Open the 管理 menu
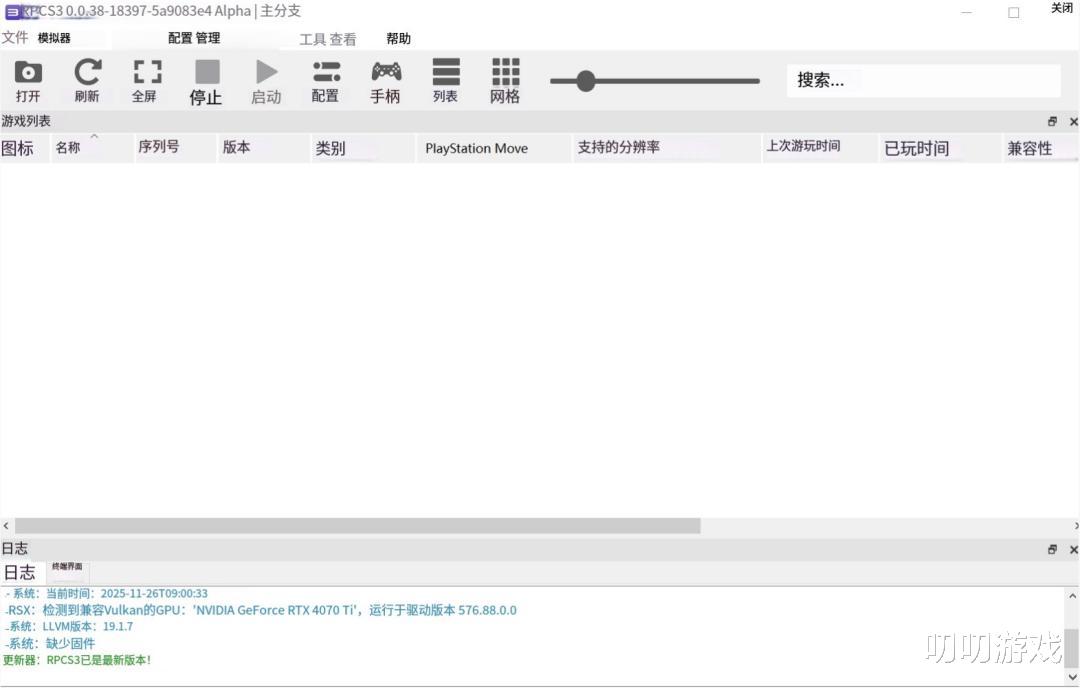This screenshot has width=1080, height=688. pyautogui.click(x=208, y=38)
